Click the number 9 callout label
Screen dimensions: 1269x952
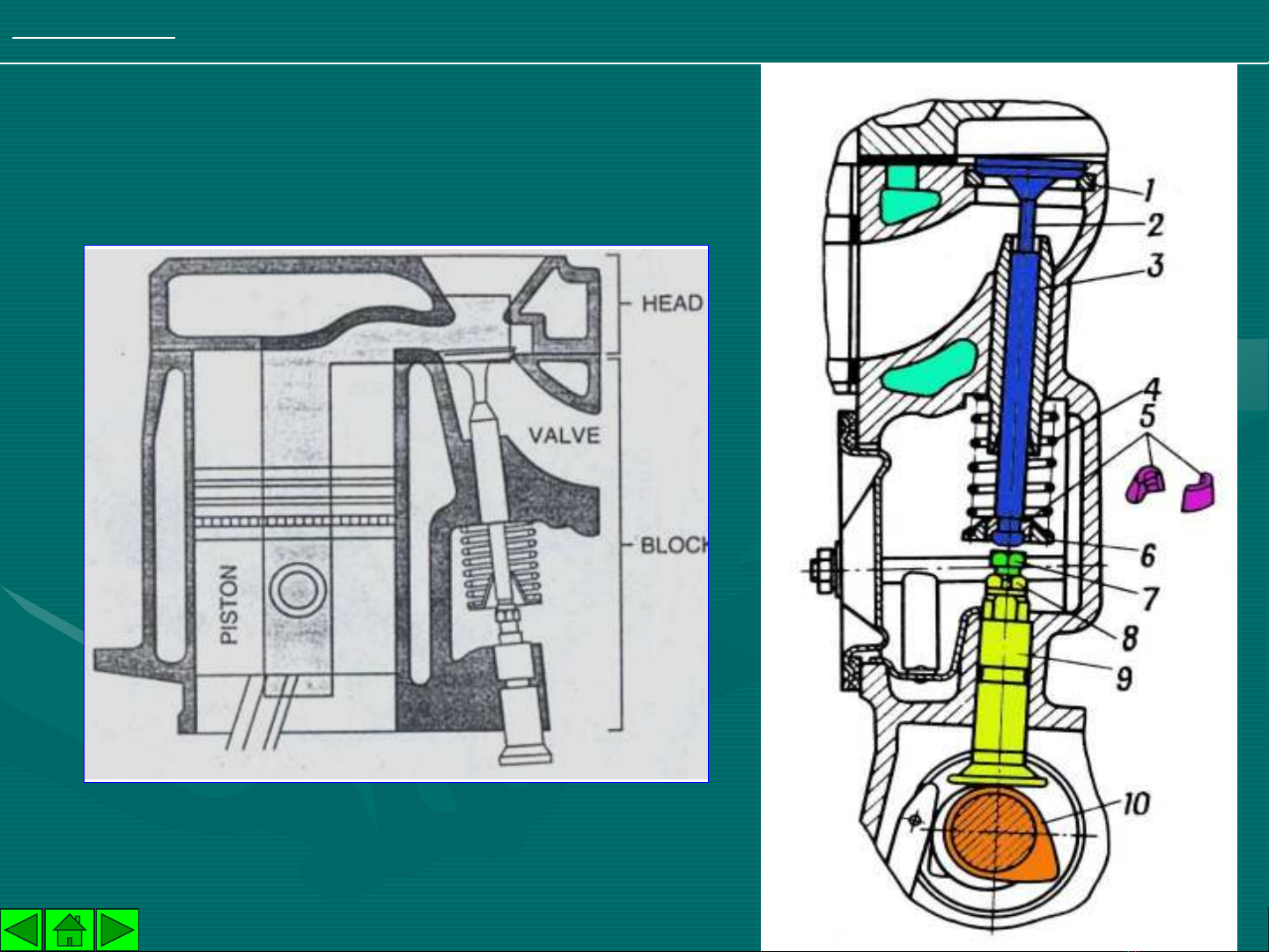[x=1124, y=678]
